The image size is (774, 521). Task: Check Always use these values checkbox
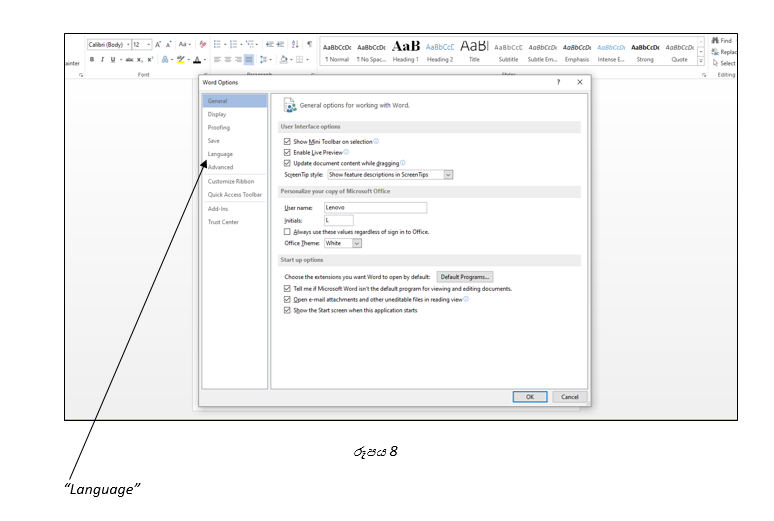coord(287,232)
